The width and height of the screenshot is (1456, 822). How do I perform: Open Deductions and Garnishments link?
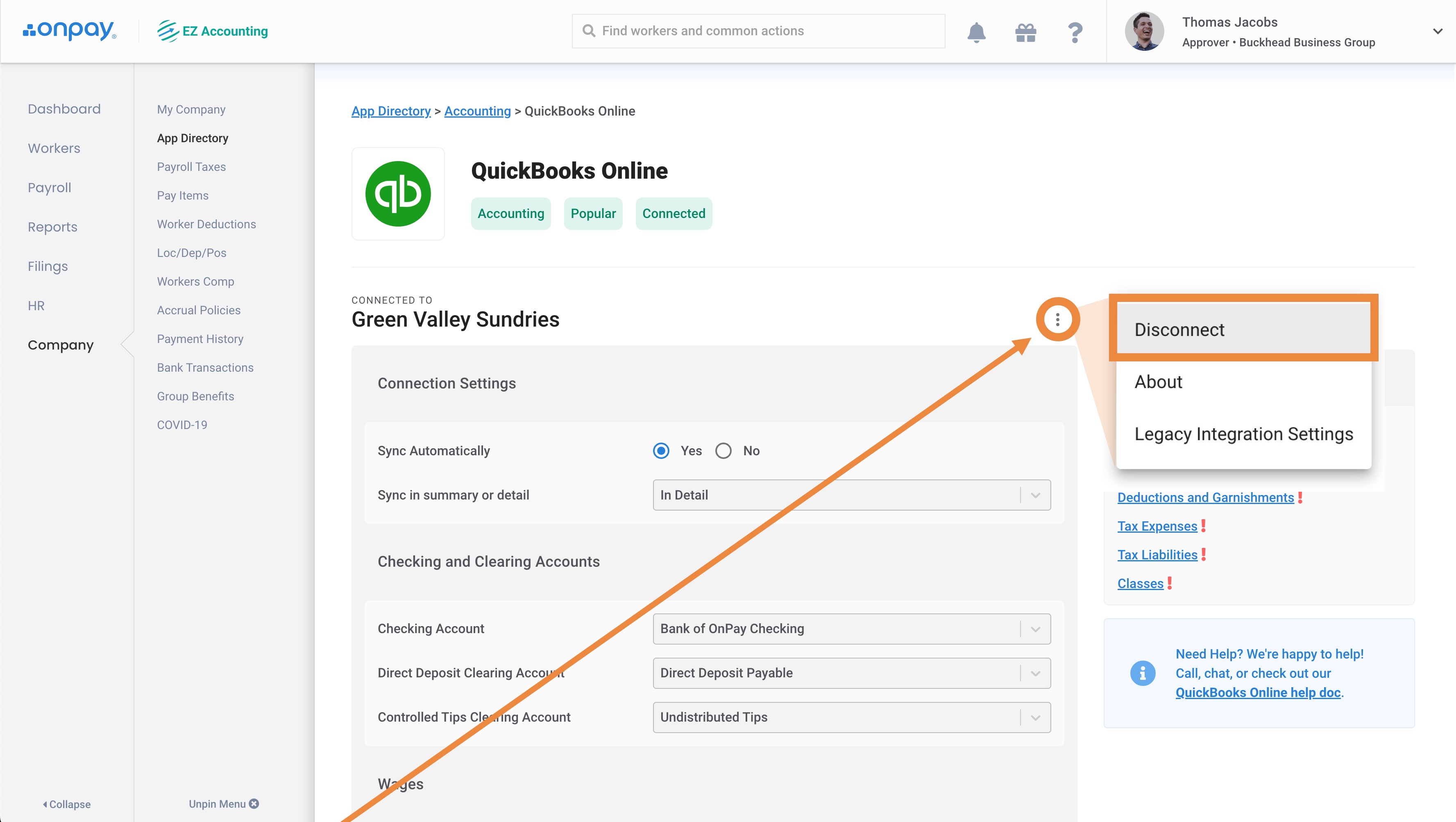click(x=1205, y=497)
